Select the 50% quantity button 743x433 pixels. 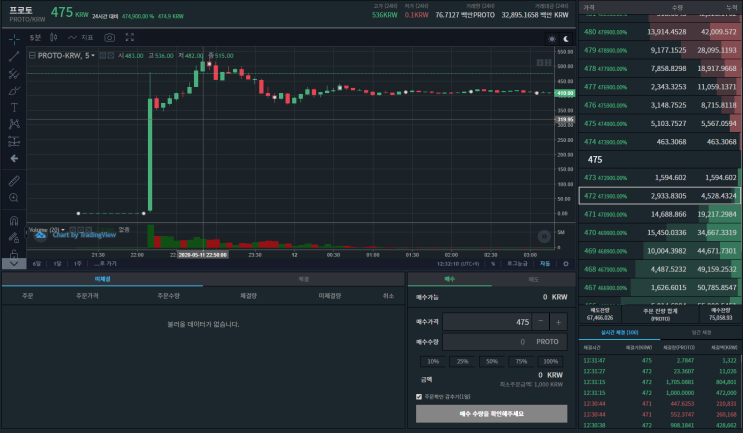(492, 361)
